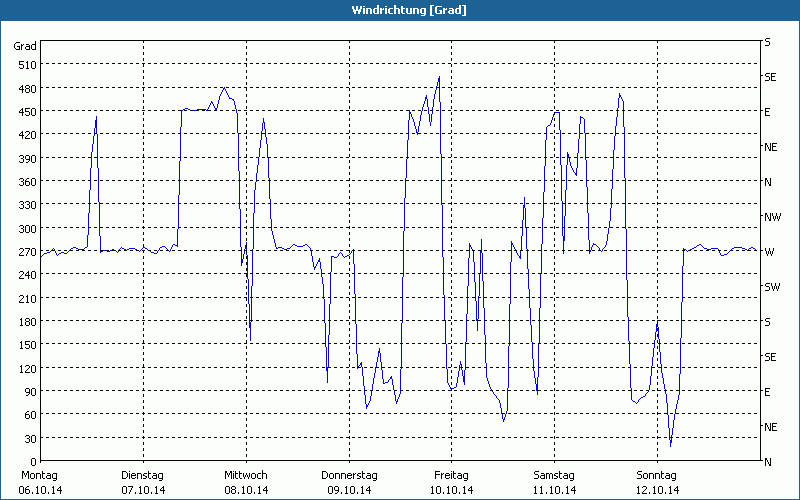Select the 240 y-axis tick label
Screen dimensions: 800x500
point(28,275)
